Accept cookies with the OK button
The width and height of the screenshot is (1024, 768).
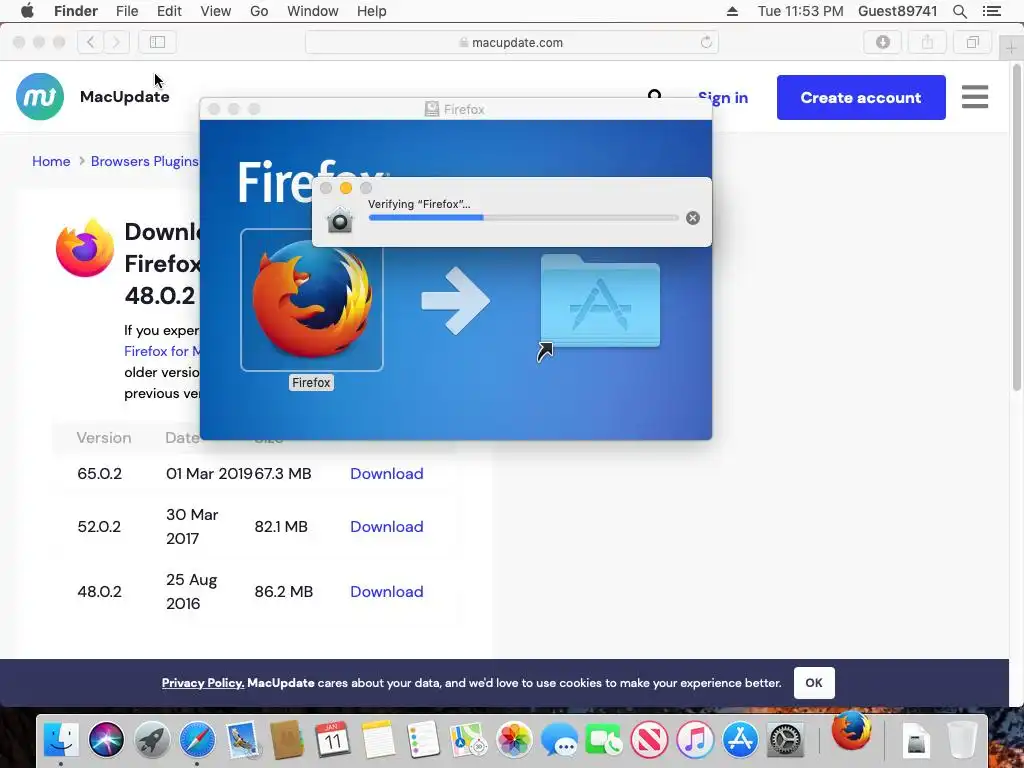pos(814,682)
